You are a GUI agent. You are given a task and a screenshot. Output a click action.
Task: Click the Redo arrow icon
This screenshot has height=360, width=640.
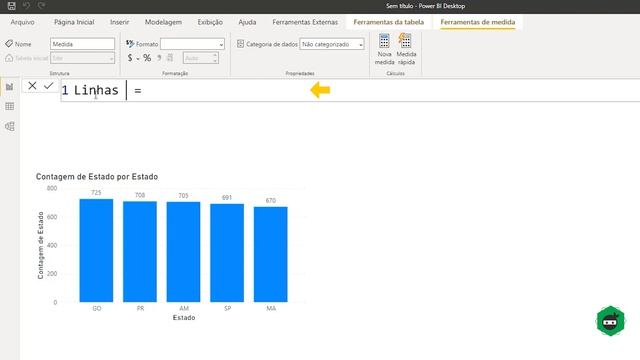[x=41, y=6]
